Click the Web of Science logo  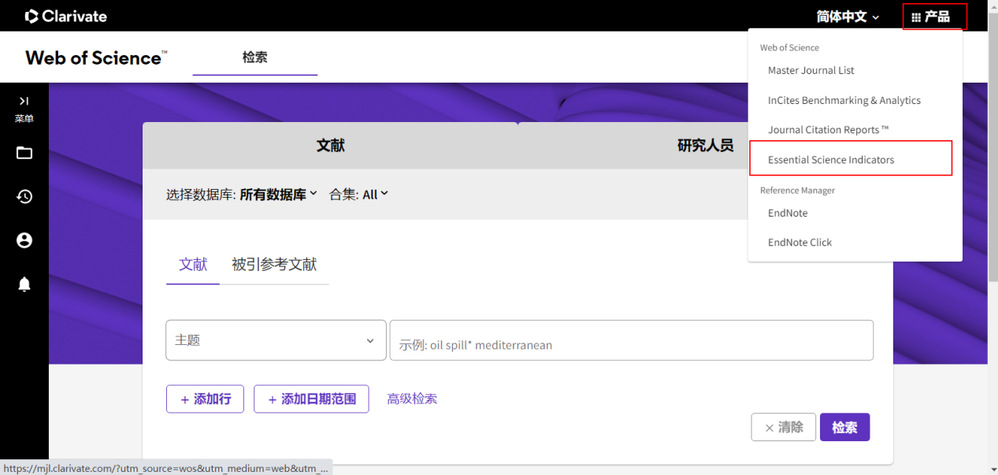point(96,58)
